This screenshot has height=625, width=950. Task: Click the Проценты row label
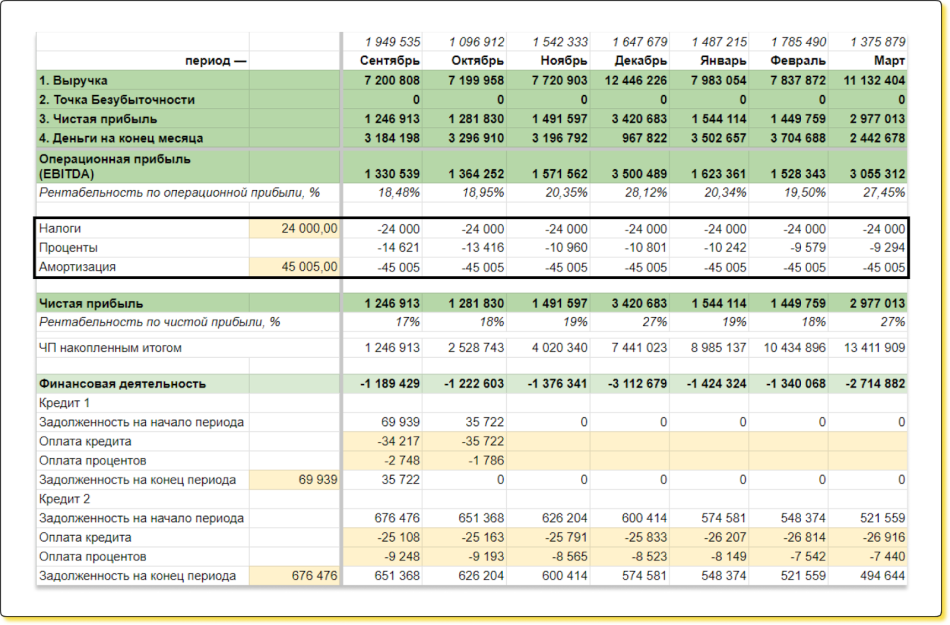click(x=68, y=248)
